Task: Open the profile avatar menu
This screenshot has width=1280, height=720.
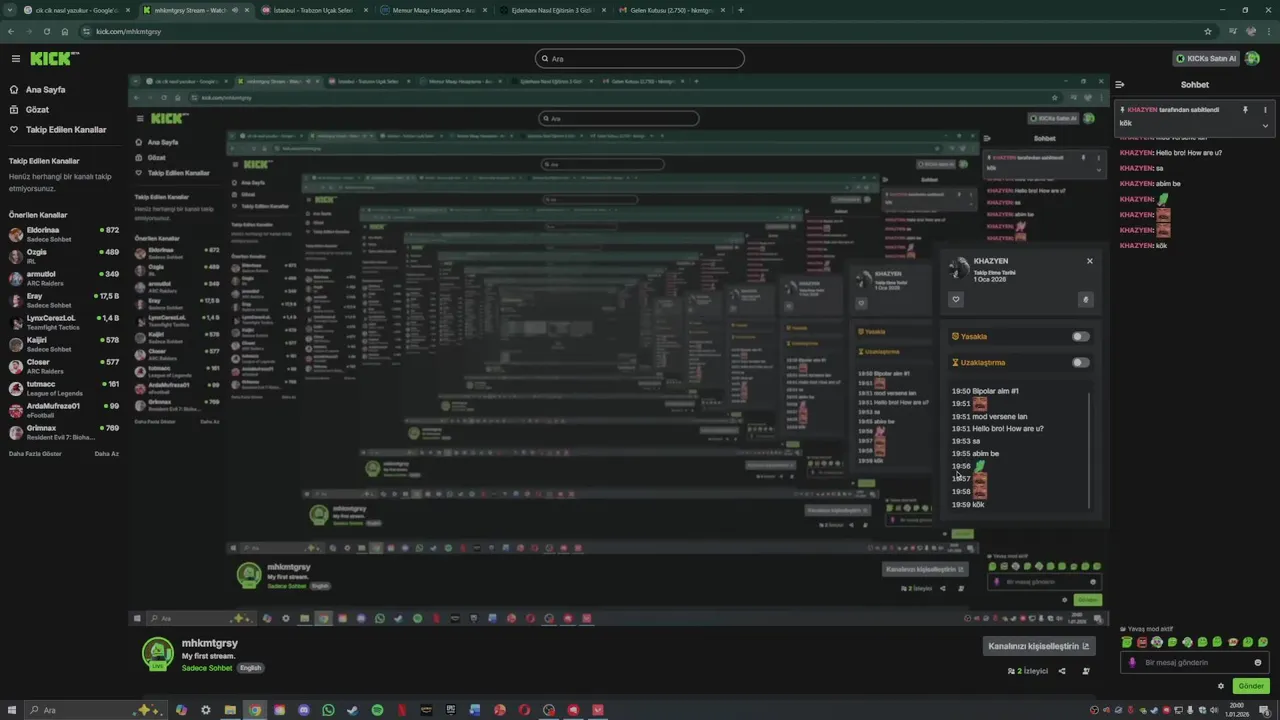Action: point(1252,59)
